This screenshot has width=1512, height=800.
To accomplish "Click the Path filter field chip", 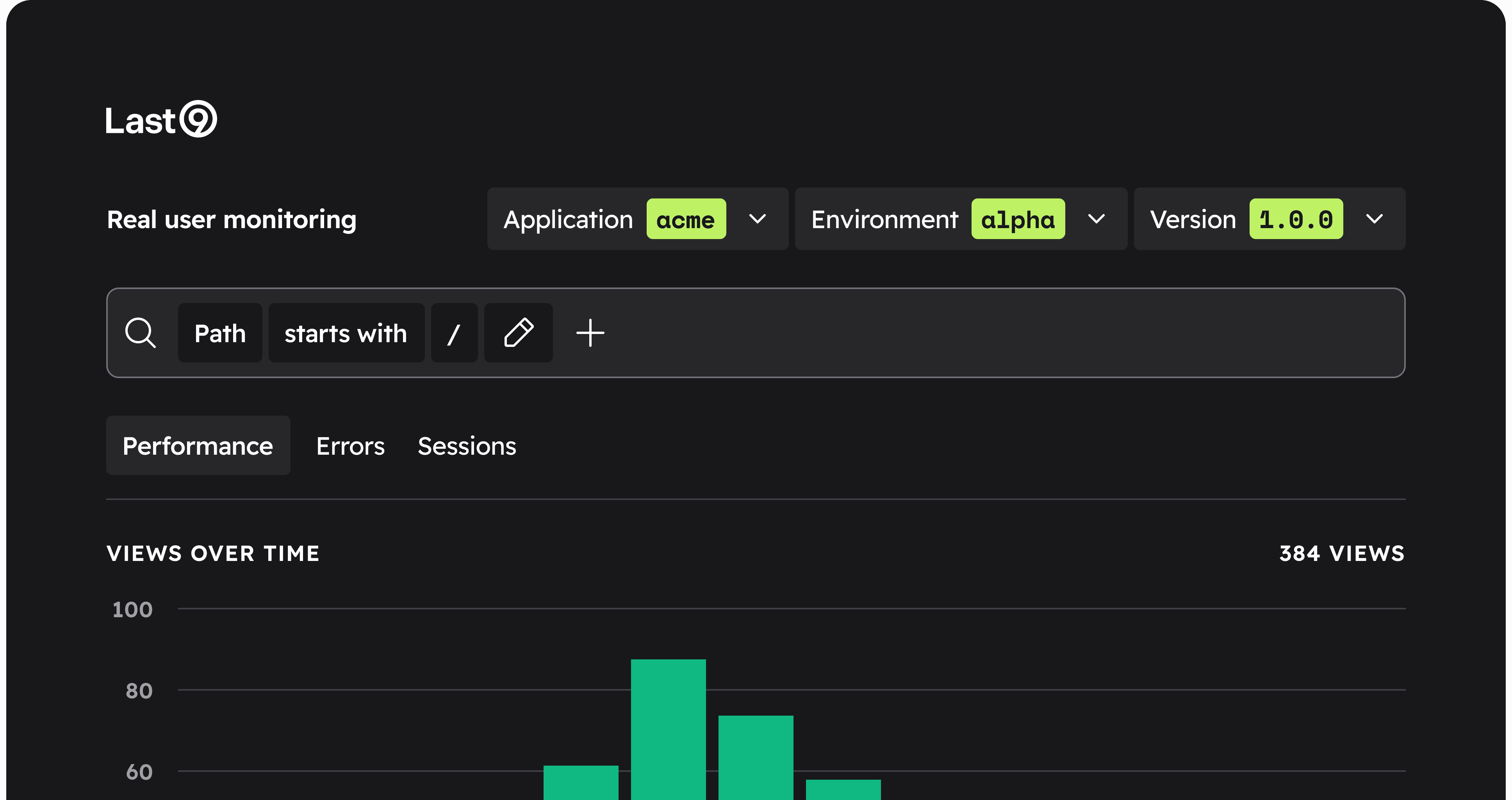I will 219,333.
